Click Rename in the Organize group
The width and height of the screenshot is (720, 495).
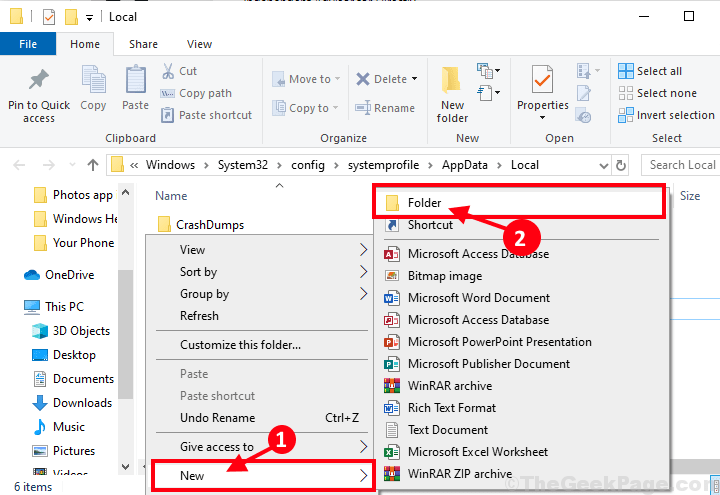[385, 108]
